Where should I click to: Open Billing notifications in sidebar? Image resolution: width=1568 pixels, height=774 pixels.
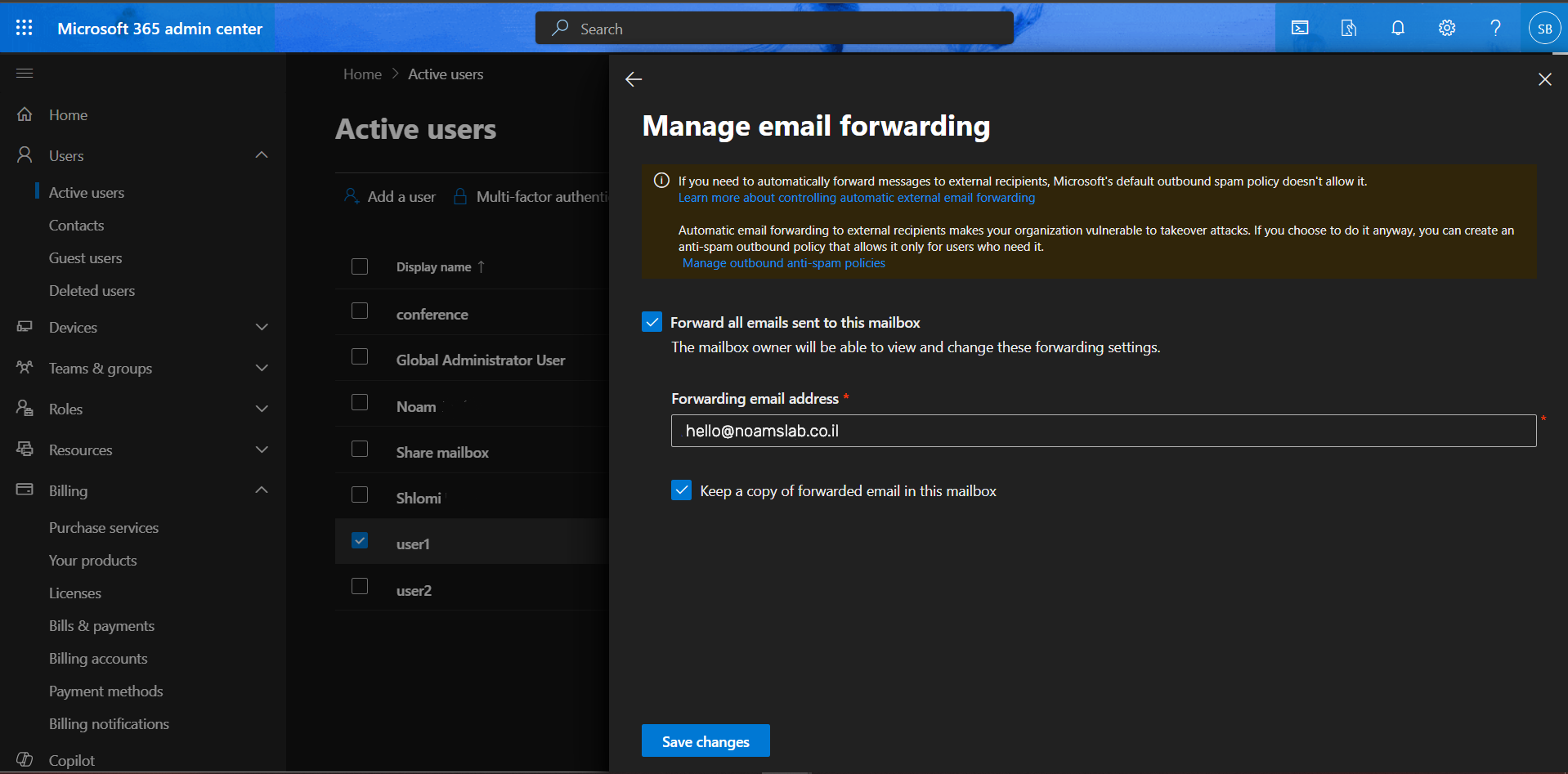[x=110, y=723]
